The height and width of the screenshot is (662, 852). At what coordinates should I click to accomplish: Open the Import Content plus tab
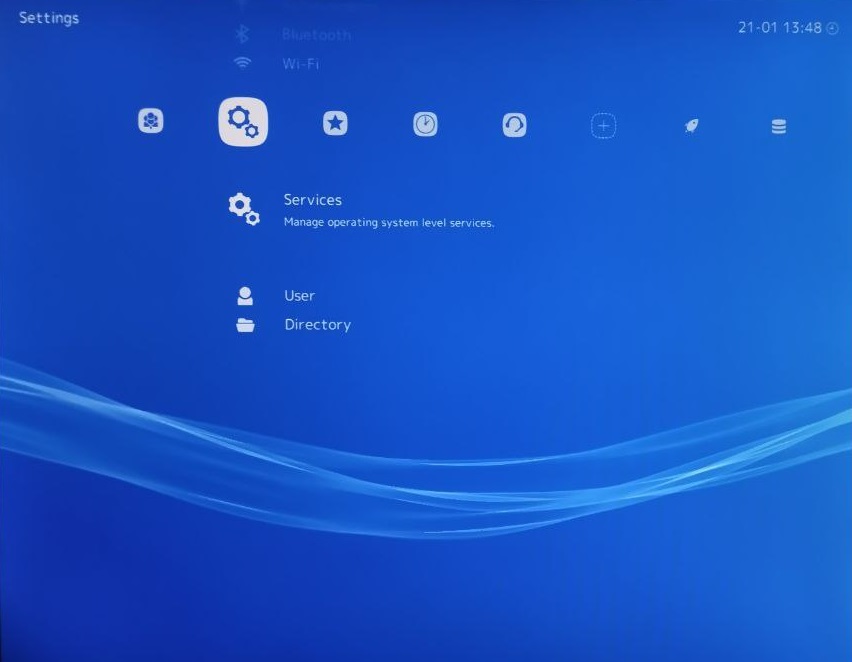[603, 126]
